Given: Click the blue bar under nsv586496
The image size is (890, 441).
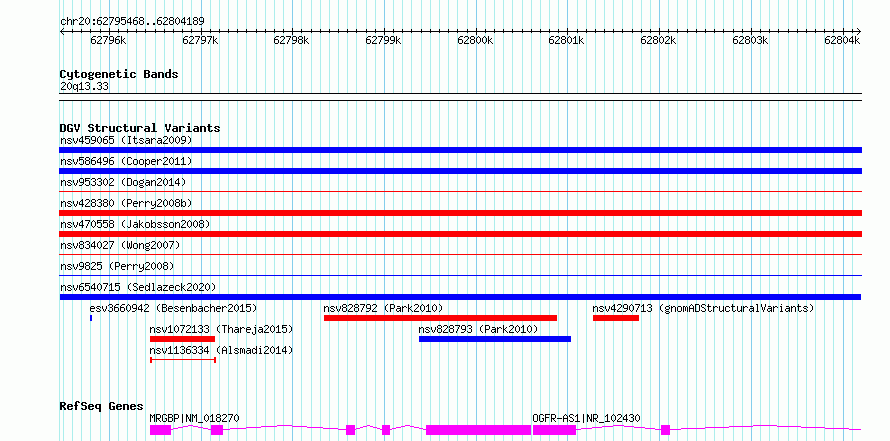Looking at the screenshot, I should [460, 171].
